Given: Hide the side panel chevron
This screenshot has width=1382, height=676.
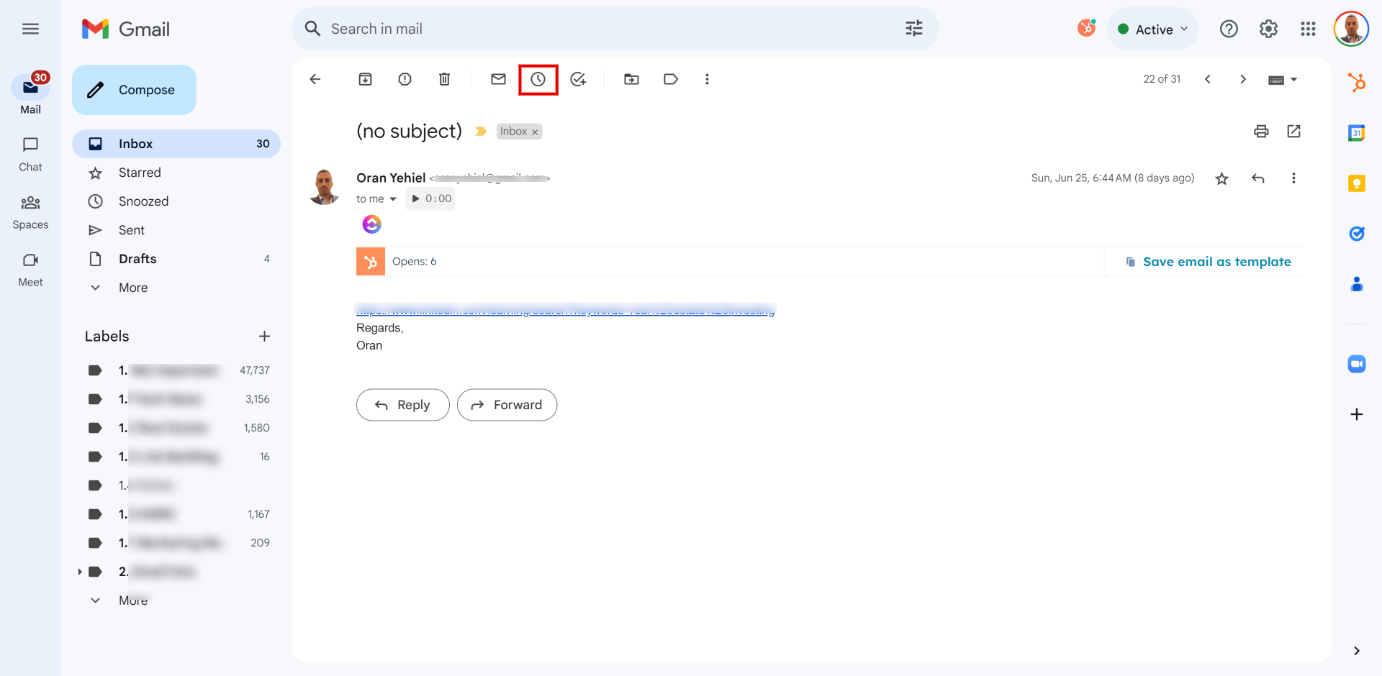Looking at the screenshot, I should tap(1357, 651).
